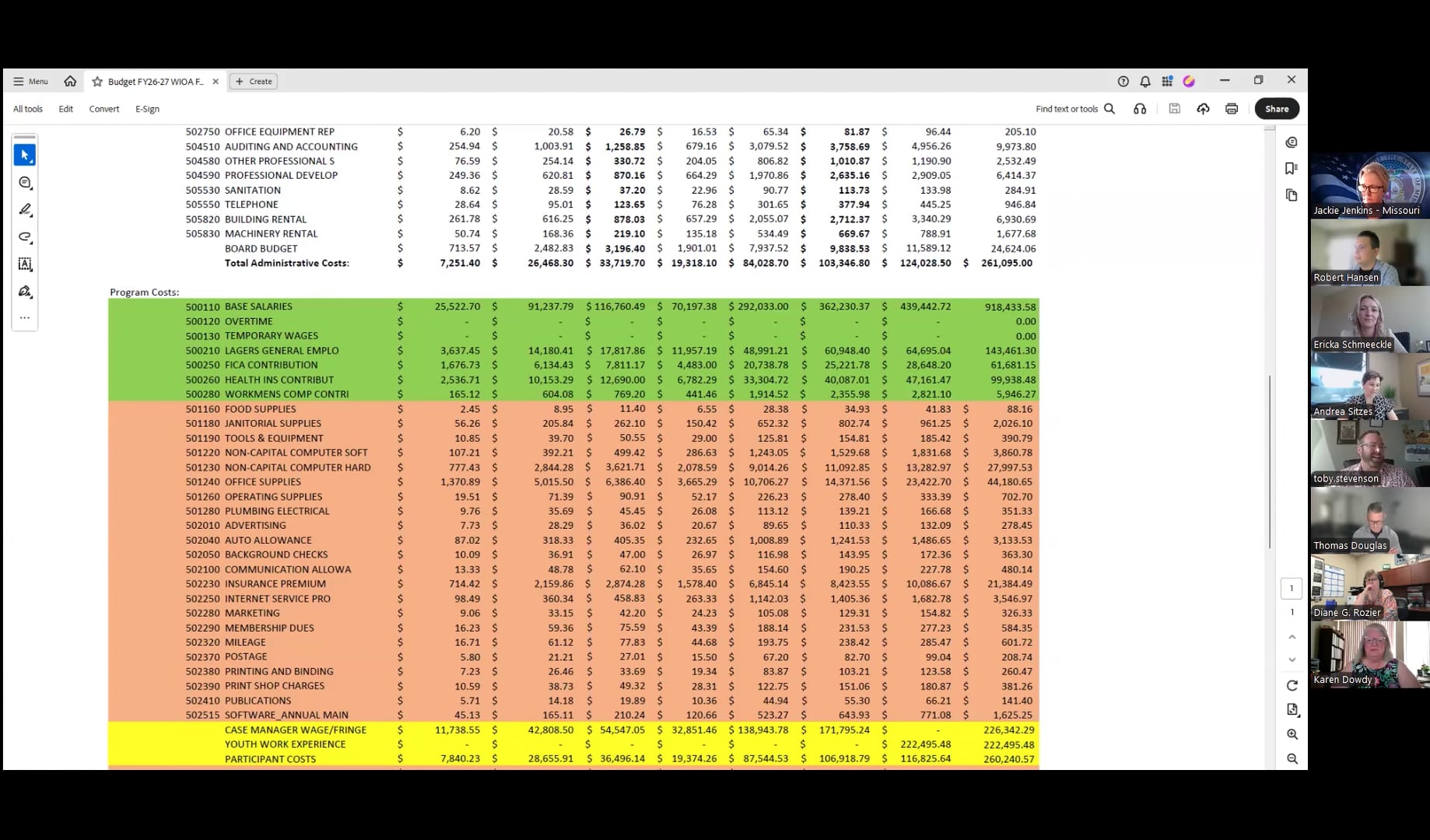Image resolution: width=1430 pixels, height=840 pixels.
Task: Select the arrow selection tool
Action: click(x=25, y=156)
